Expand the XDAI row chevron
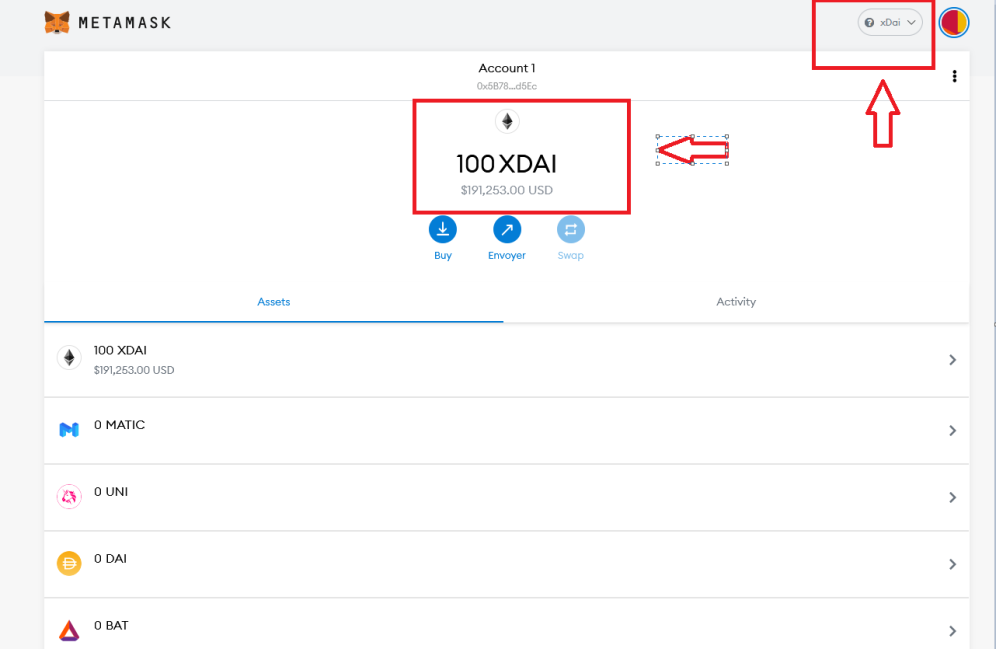The width and height of the screenshot is (996, 649). click(x=952, y=360)
